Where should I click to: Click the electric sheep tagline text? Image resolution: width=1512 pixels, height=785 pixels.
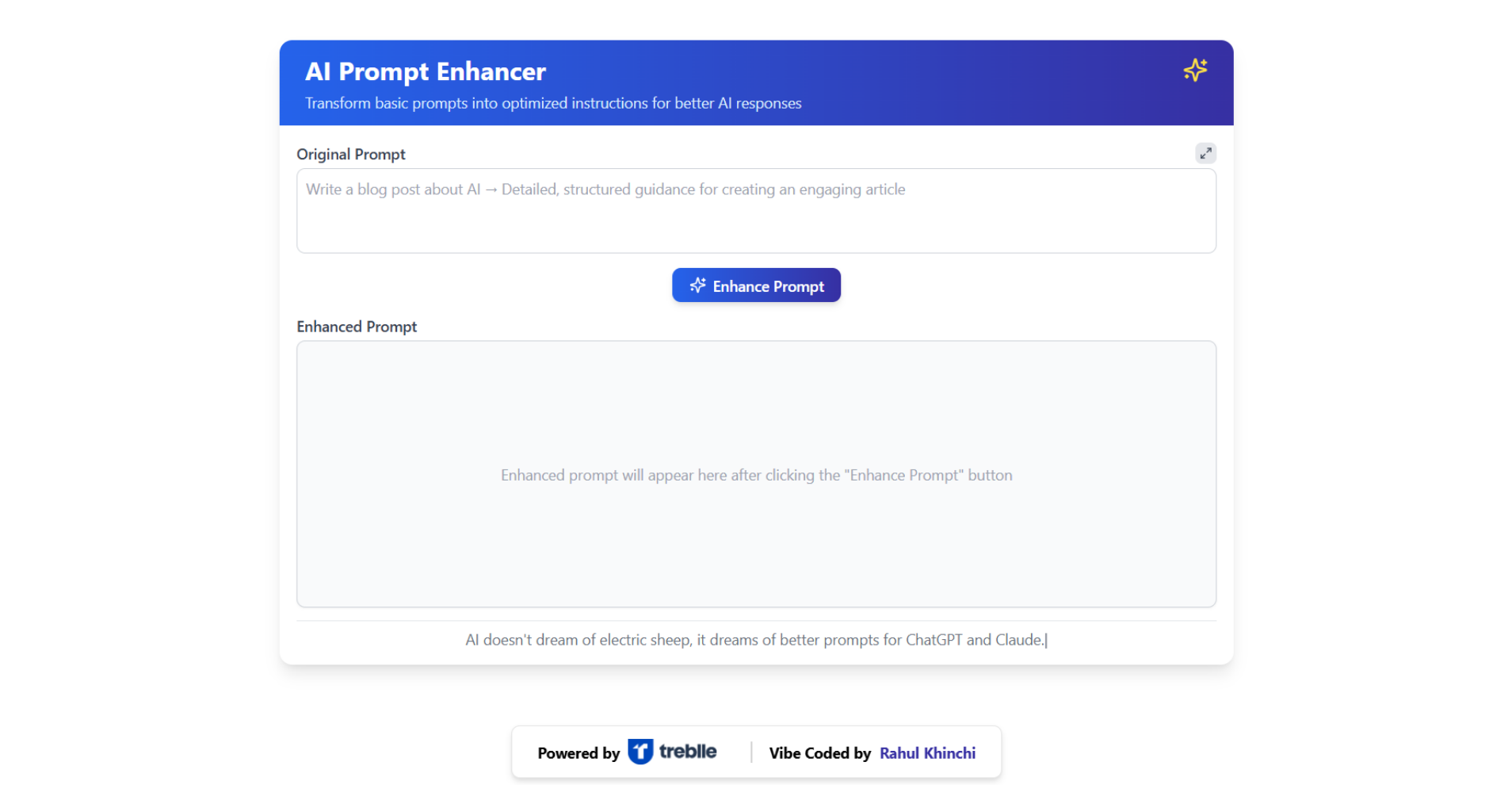(x=755, y=640)
